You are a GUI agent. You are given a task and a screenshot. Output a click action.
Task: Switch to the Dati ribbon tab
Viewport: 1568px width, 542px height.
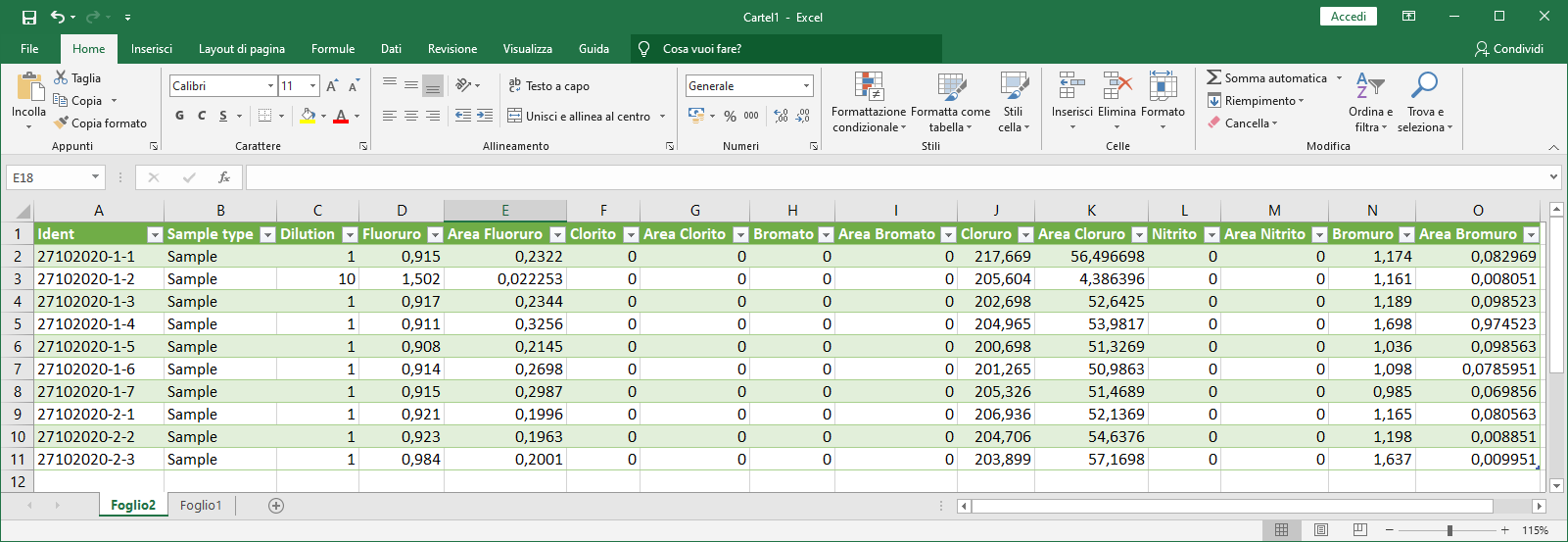[391, 48]
